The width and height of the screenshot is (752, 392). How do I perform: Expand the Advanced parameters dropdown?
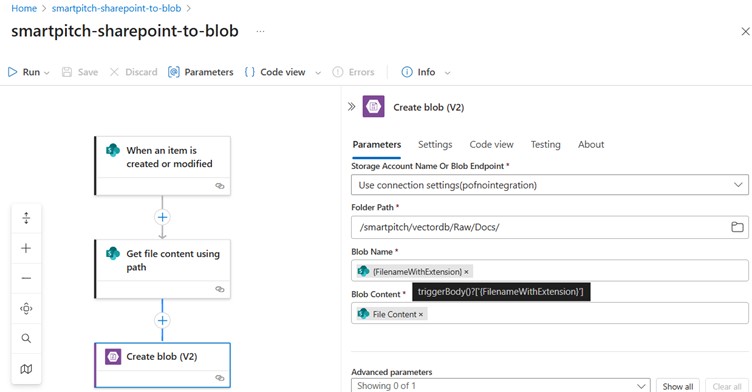click(500, 386)
